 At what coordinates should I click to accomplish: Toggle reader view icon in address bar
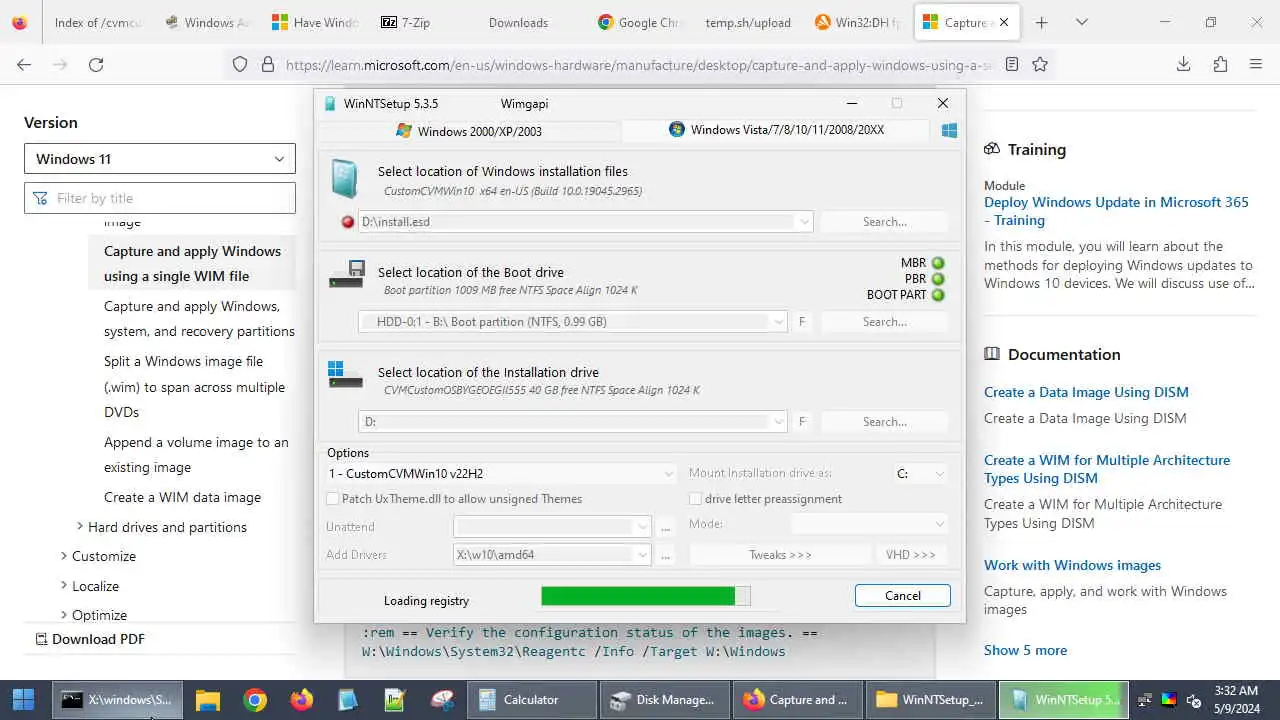[x=1012, y=64]
